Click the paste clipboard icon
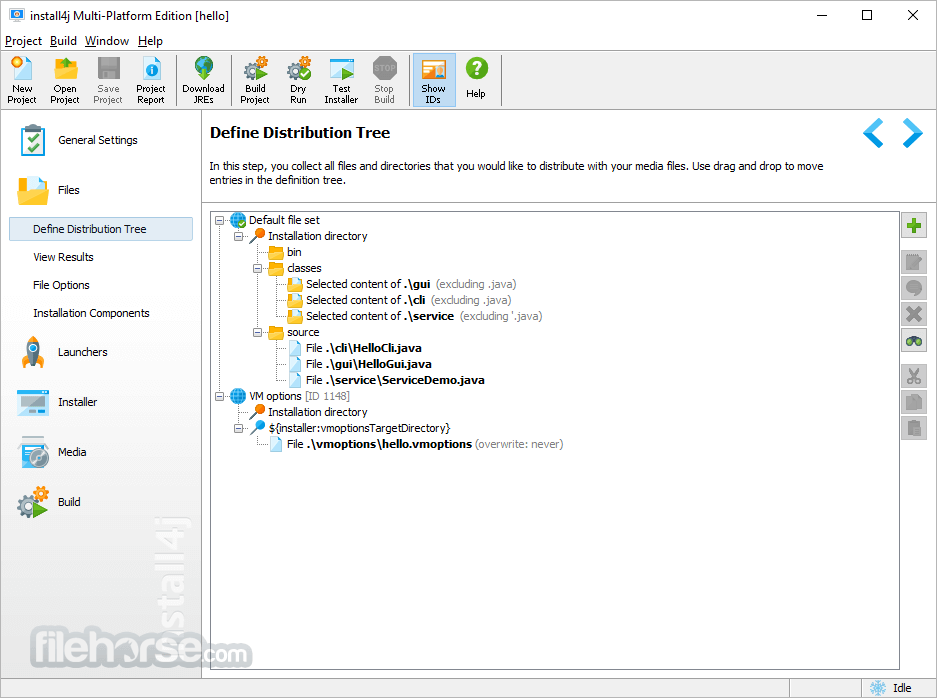The height and width of the screenshot is (698, 937). click(x=914, y=428)
